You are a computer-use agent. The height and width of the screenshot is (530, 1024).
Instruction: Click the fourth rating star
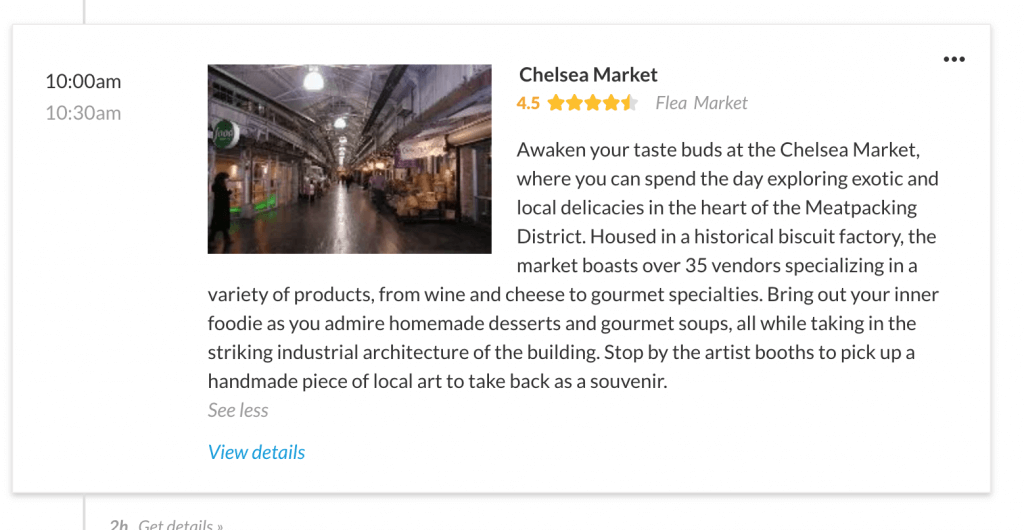[611, 103]
